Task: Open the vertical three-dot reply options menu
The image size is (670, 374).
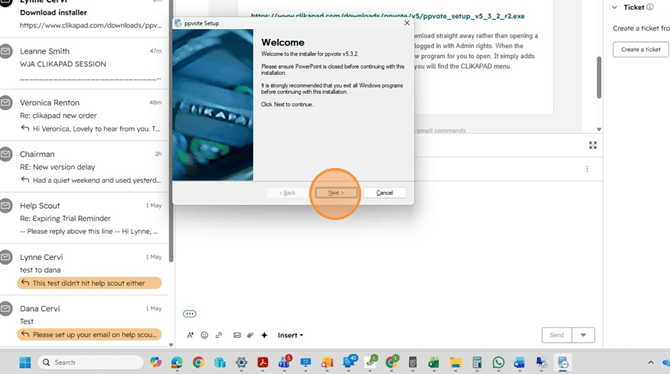Action: point(587,169)
